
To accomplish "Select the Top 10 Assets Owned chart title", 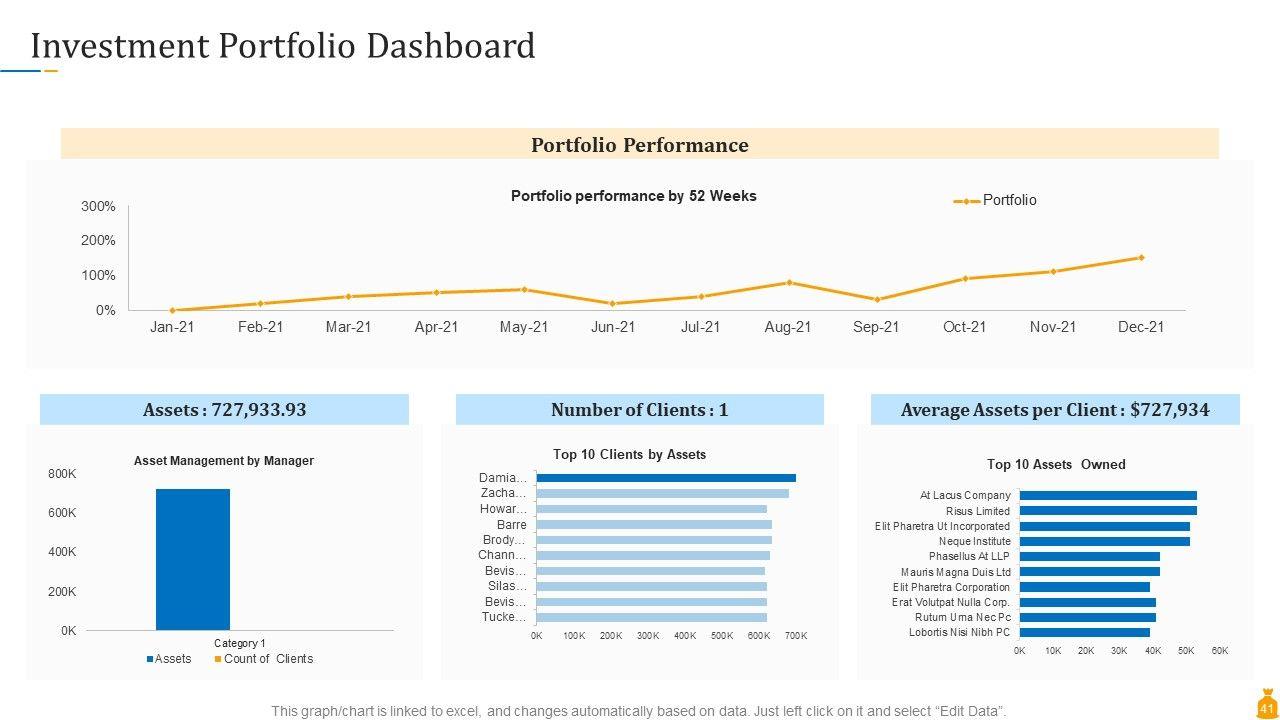I will (1056, 464).
